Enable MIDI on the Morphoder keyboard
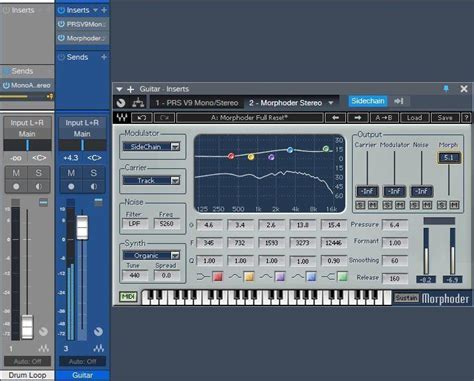 click(128, 296)
